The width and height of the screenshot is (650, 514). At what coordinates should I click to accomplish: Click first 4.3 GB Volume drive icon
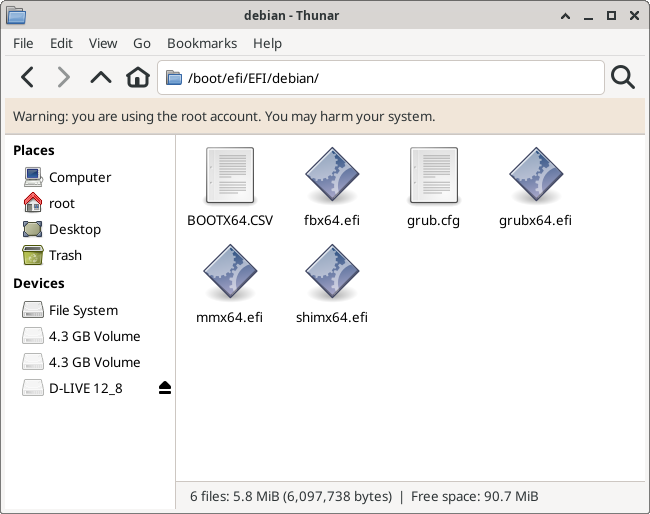tap(33, 336)
